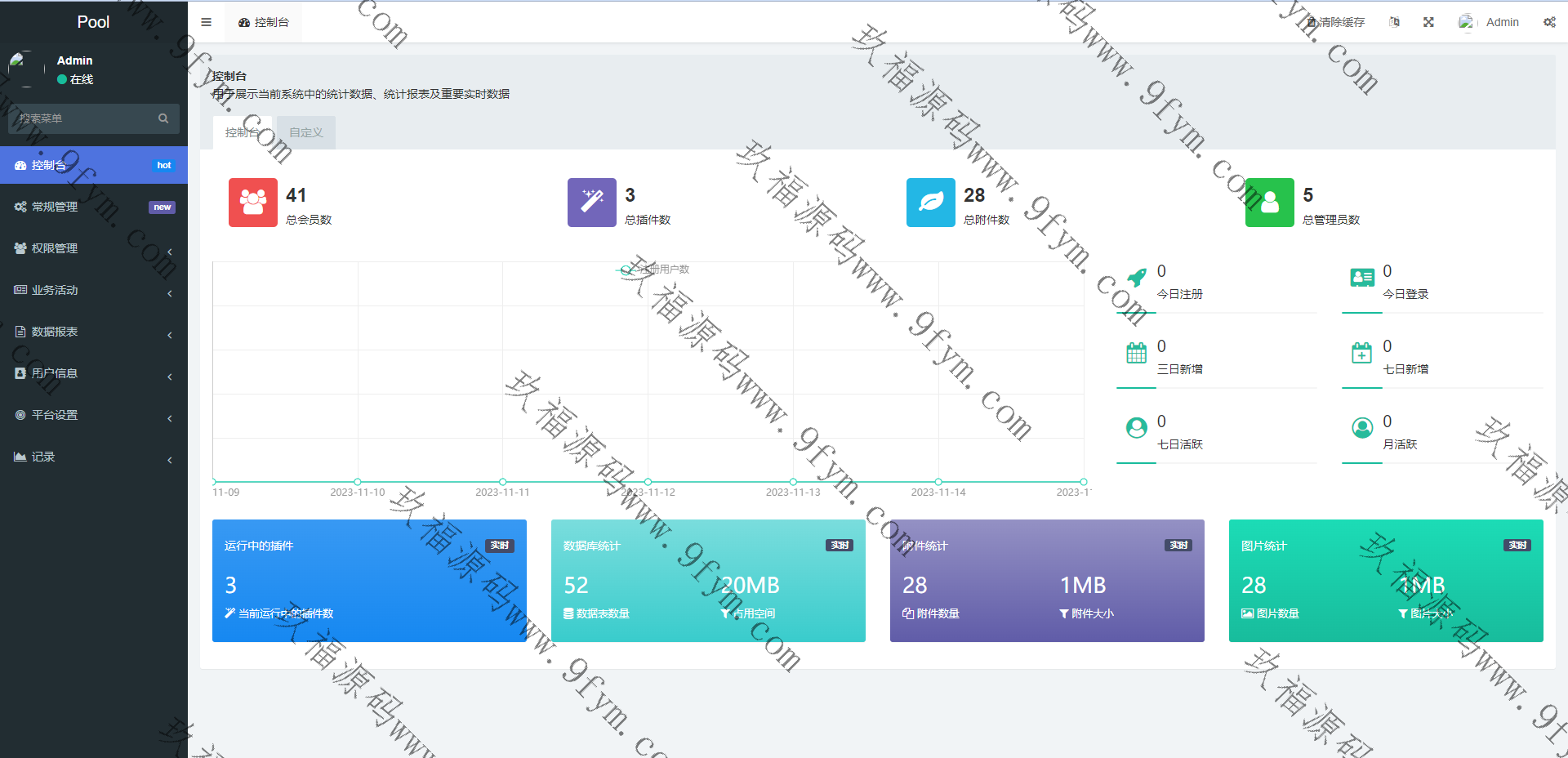Click the purple magic wand plugins icon
1568x758 pixels.
point(591,203)
